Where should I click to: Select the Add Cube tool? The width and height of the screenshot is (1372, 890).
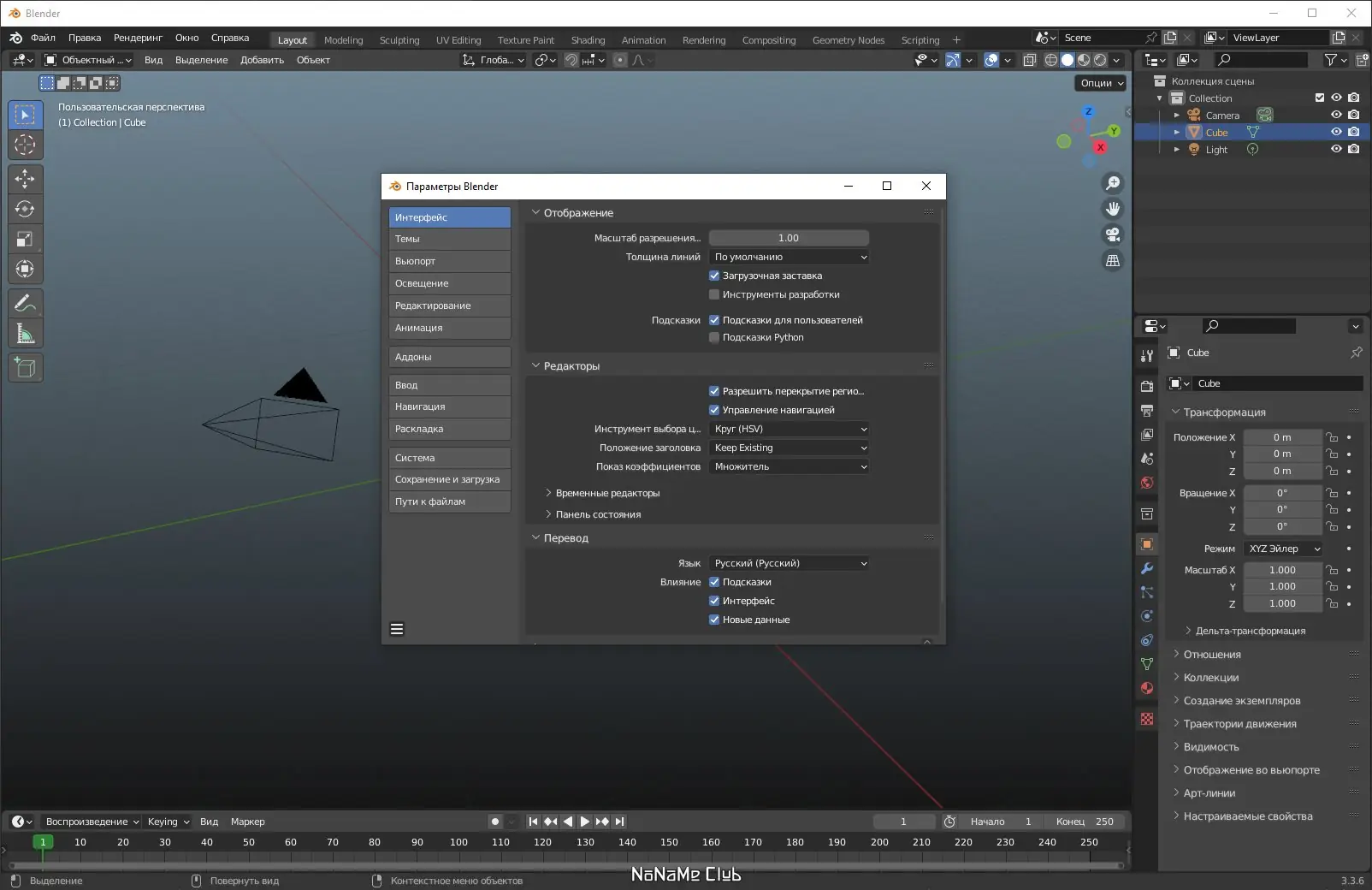pyautogui.click(x=25, y=368)
